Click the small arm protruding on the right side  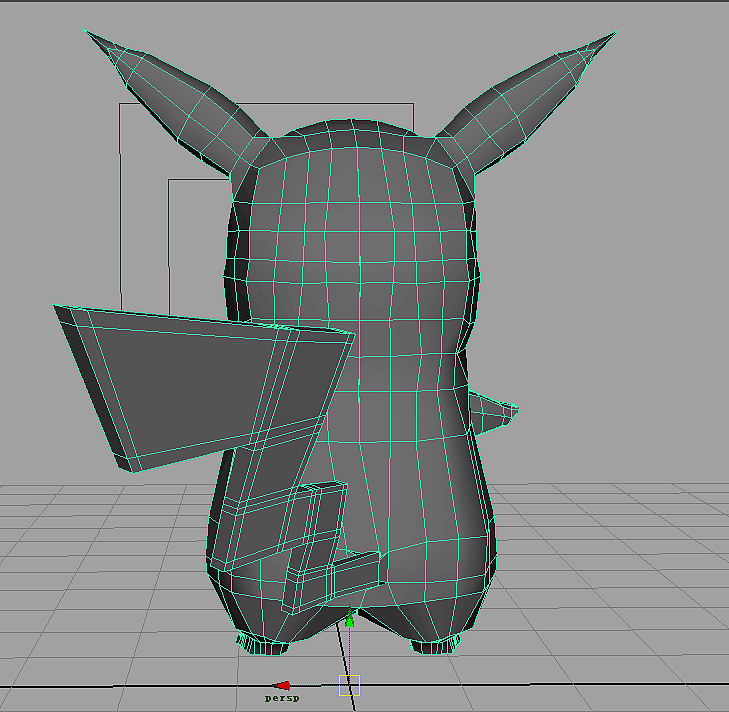point(493,413)
